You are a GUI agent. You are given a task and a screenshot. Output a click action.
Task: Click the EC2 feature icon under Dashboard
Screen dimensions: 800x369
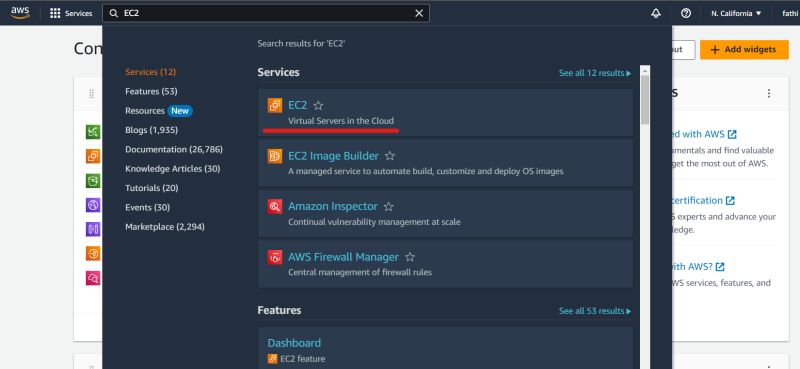point(272,359)
